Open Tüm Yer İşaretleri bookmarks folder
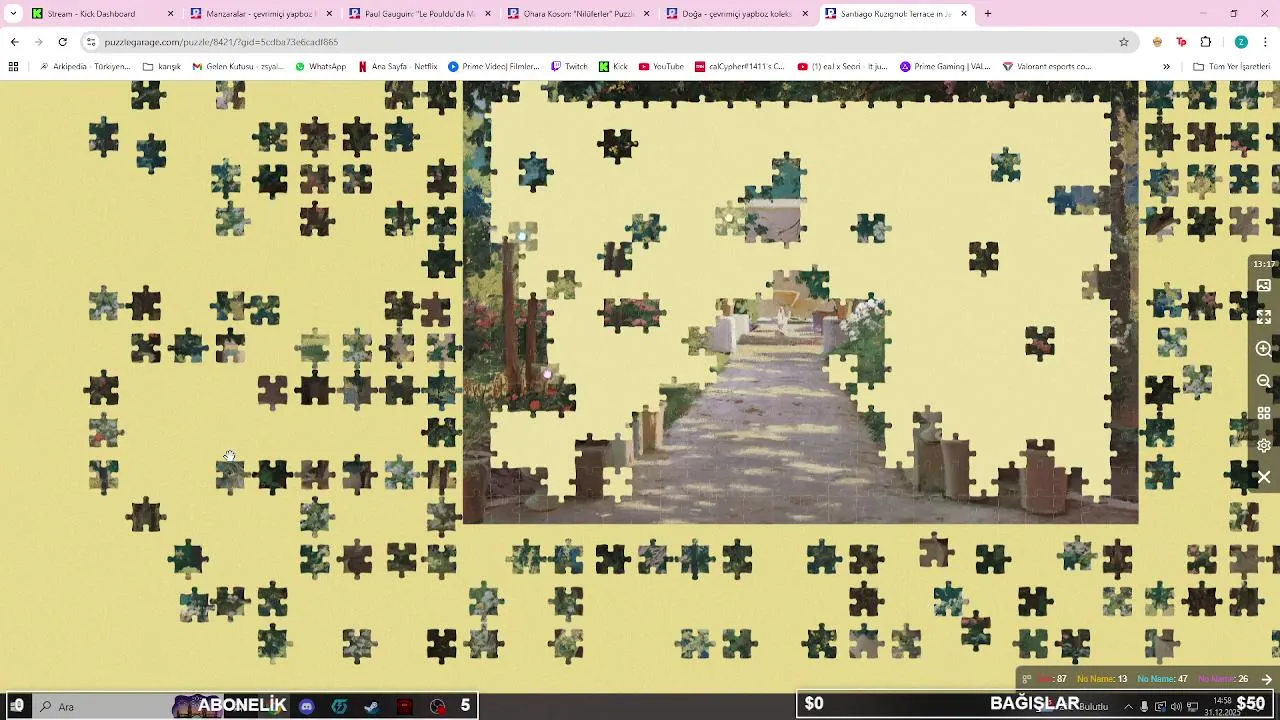 point(1231,66)
